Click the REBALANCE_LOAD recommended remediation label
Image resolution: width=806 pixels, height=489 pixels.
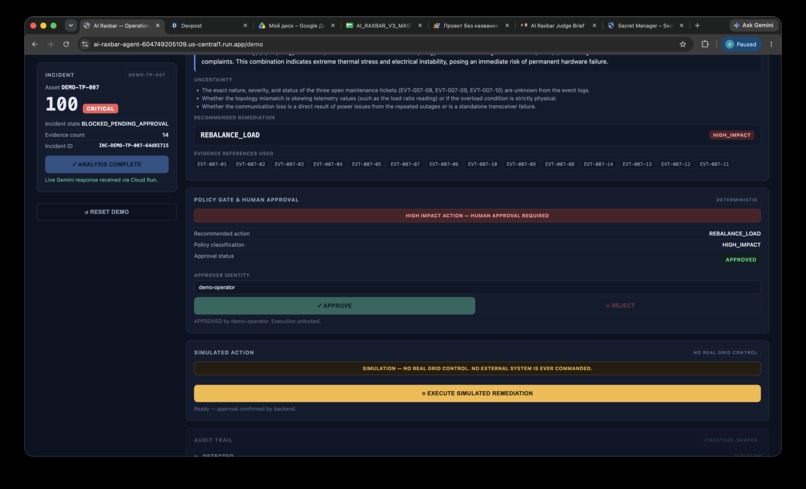tap(230, 135)
